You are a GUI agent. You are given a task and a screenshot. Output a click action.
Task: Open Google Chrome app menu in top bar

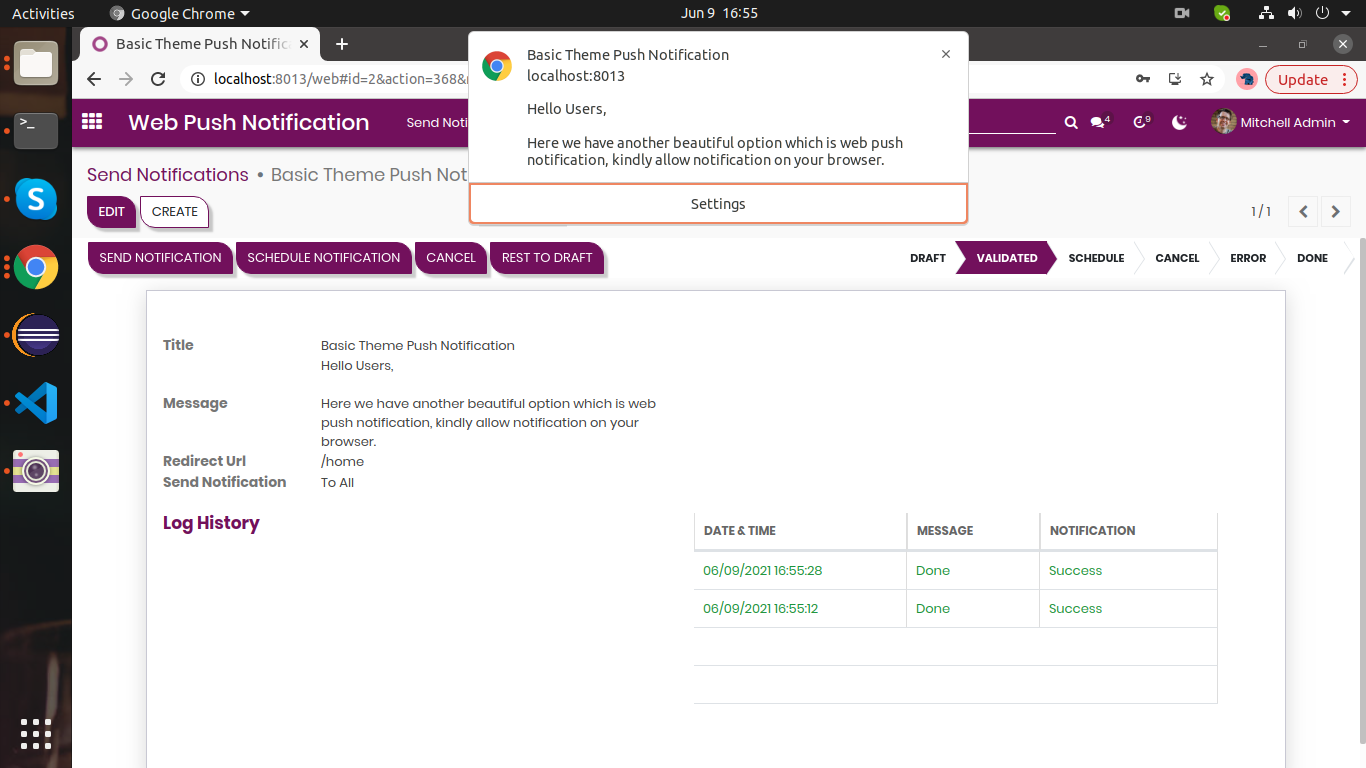(180, 13)
